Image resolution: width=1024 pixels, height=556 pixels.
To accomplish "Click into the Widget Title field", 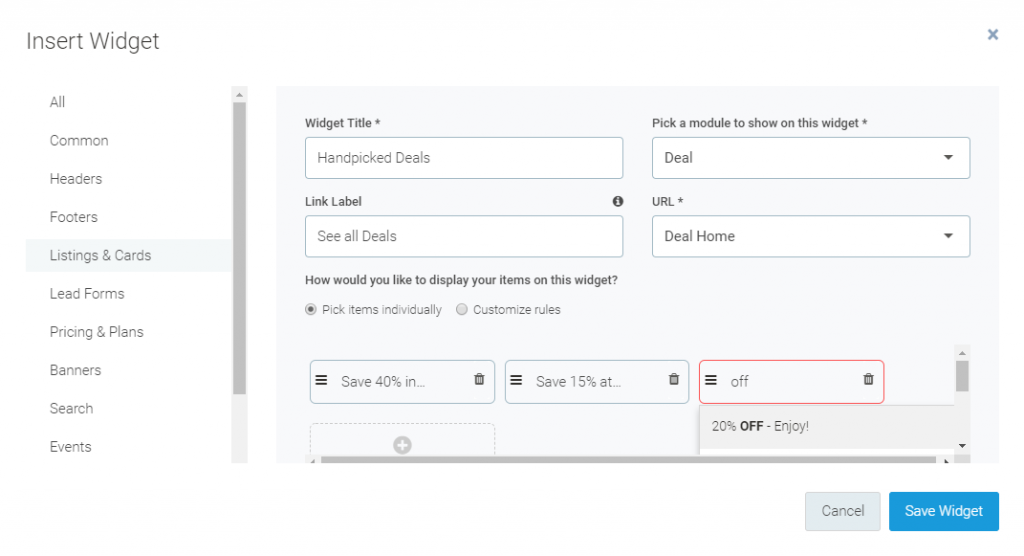I will coord(463,158).
